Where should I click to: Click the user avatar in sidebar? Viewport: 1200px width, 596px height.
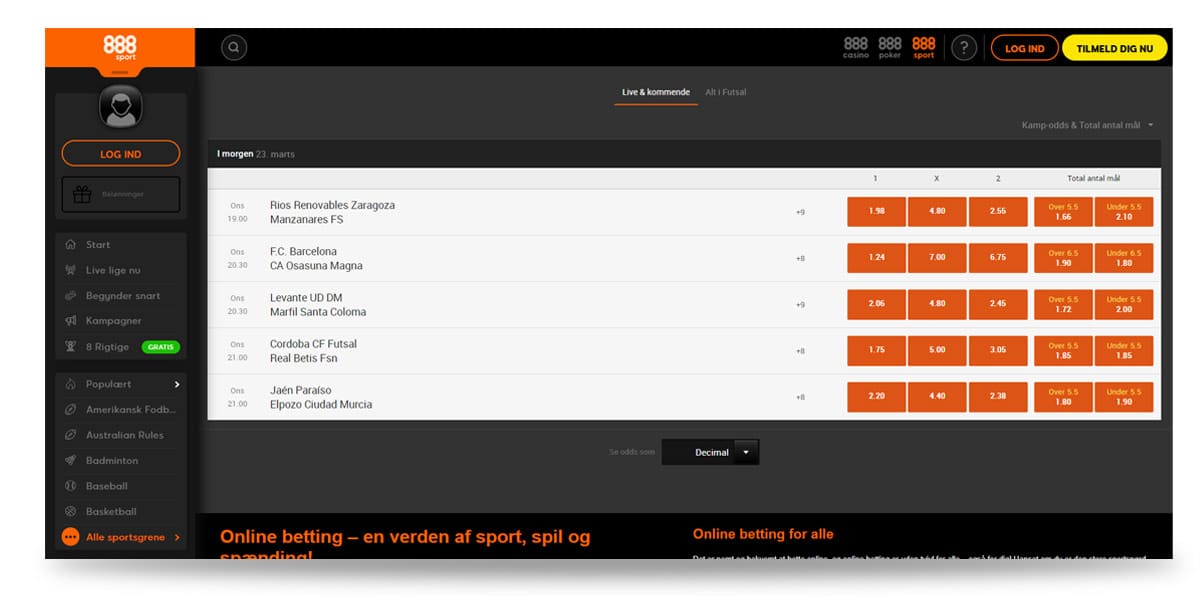tap(121, 106)
